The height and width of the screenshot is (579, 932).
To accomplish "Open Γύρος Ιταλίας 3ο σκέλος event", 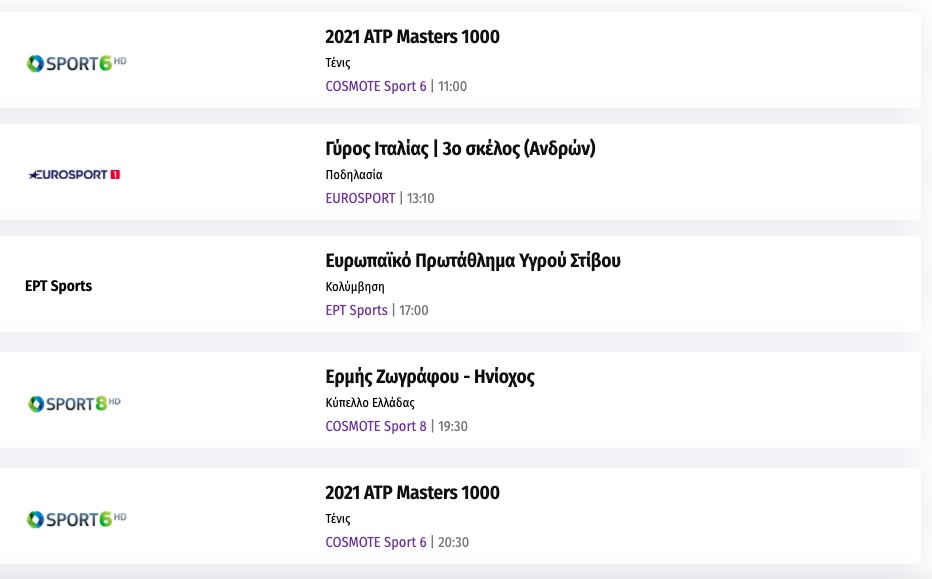I will click(460, 149).
